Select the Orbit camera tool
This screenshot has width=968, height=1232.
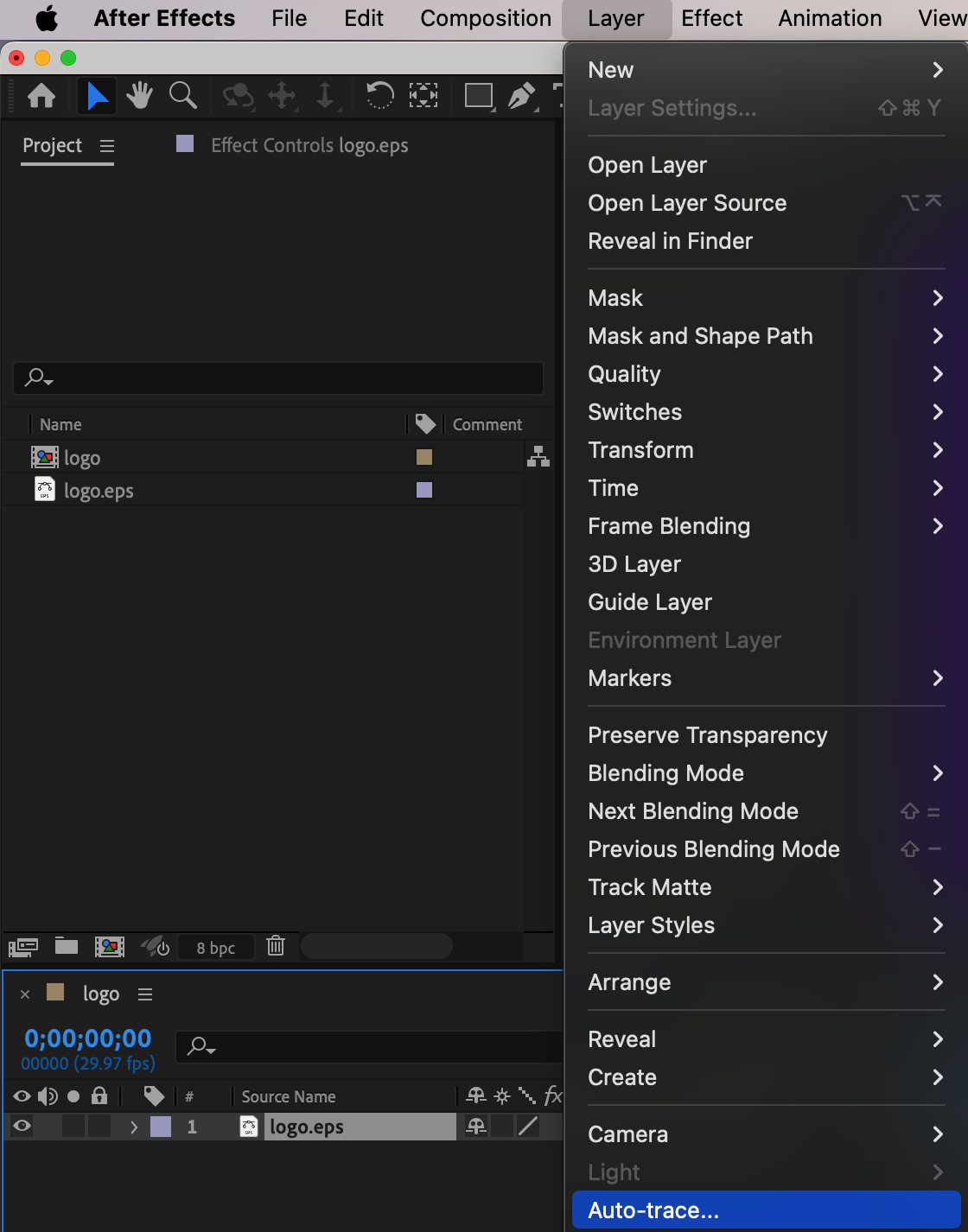238,96
